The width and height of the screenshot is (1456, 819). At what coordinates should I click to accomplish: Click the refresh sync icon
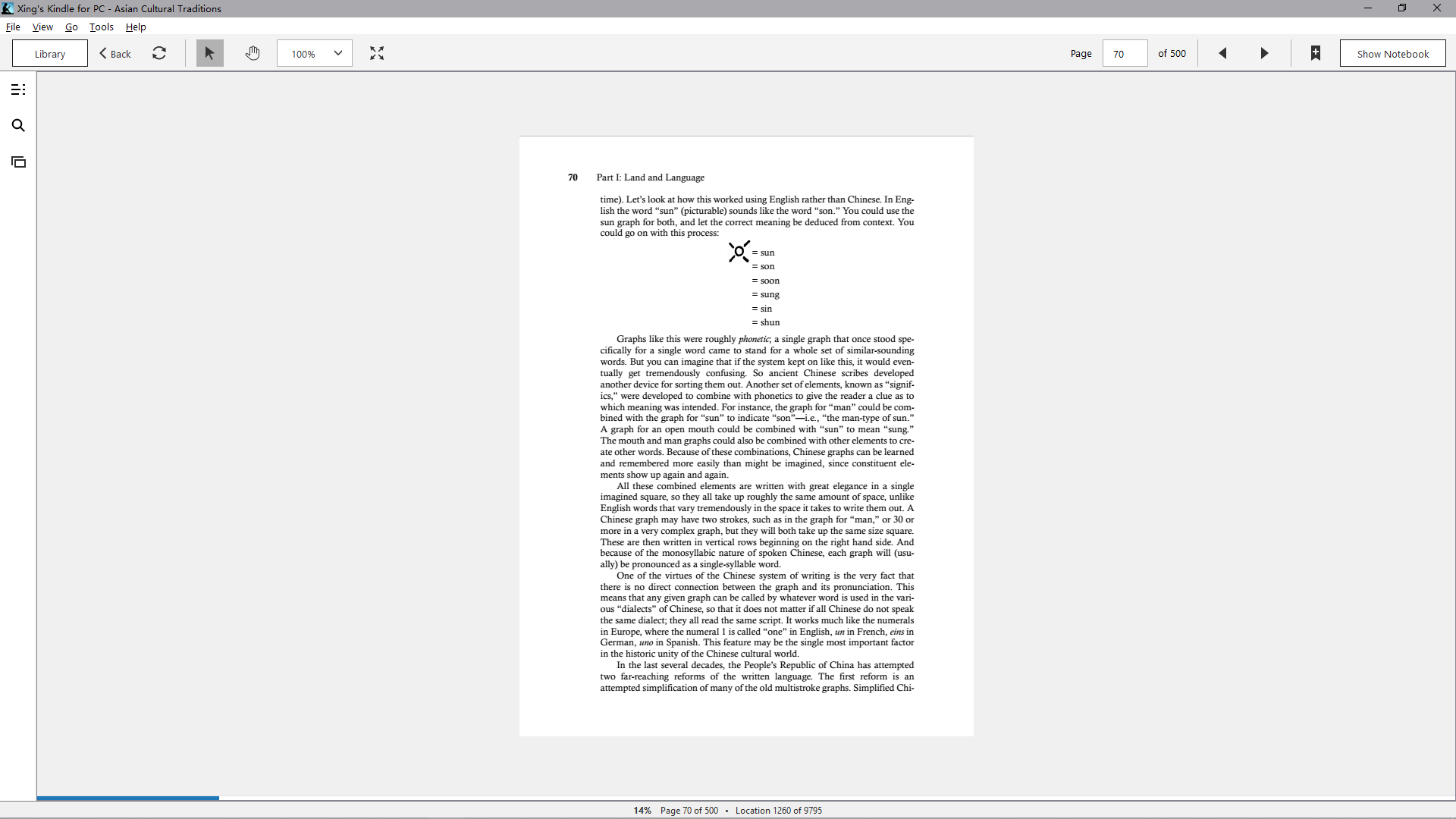click(159, 53)
